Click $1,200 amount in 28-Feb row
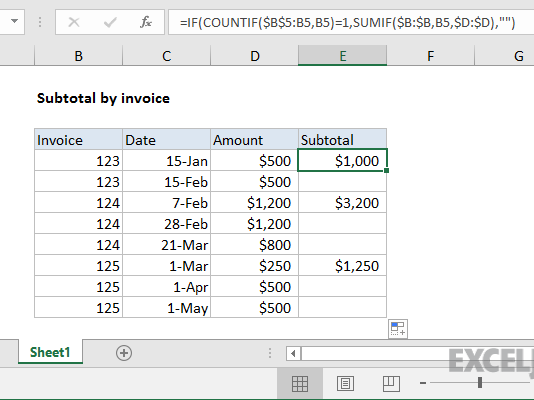The height and width of the screenshot is (400, 534). click(254, 223)
